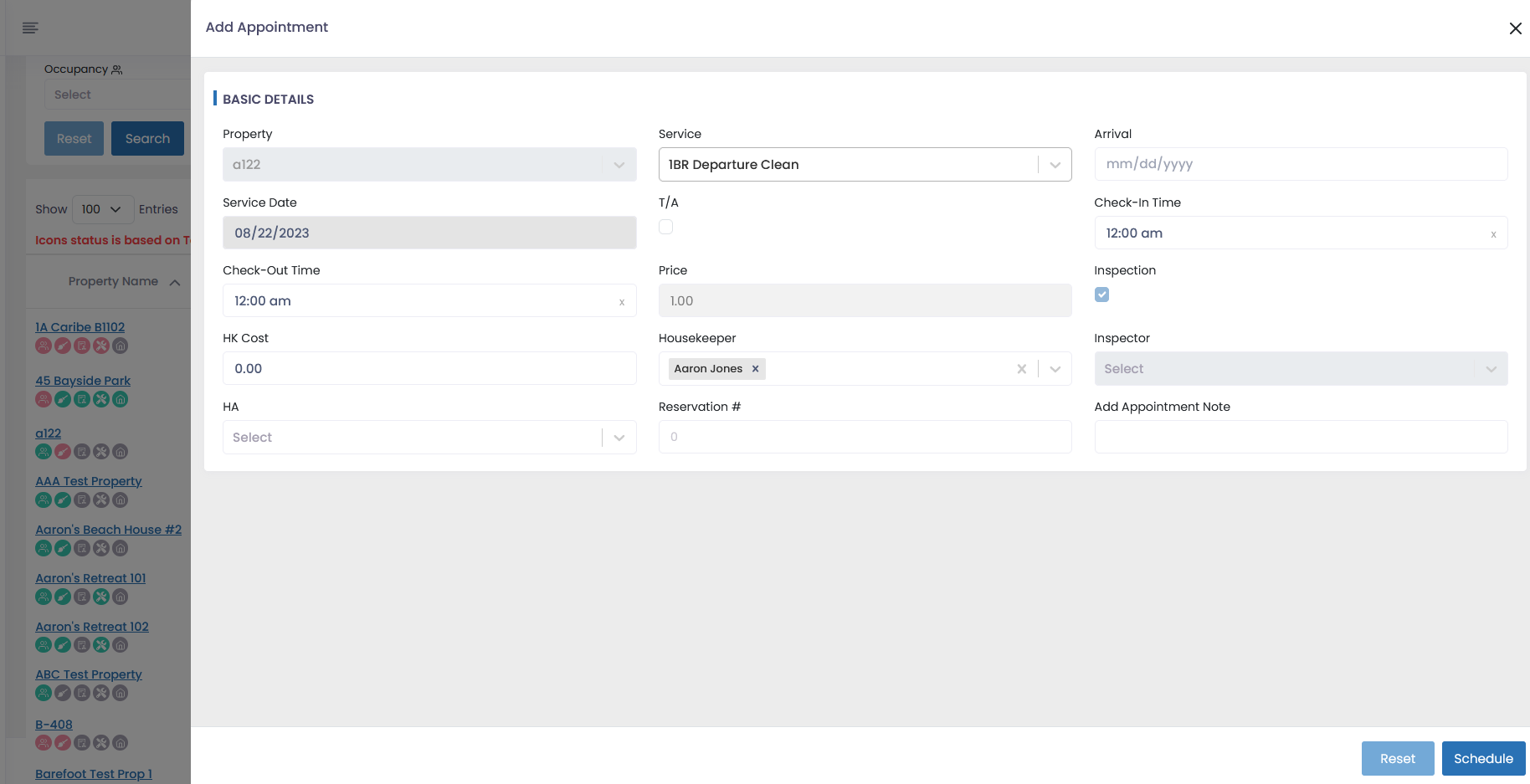This screenshot has height=784, width=1530.
Task: Remove the Aaron Jones housekeeper tag
Action: coord(755,369)
